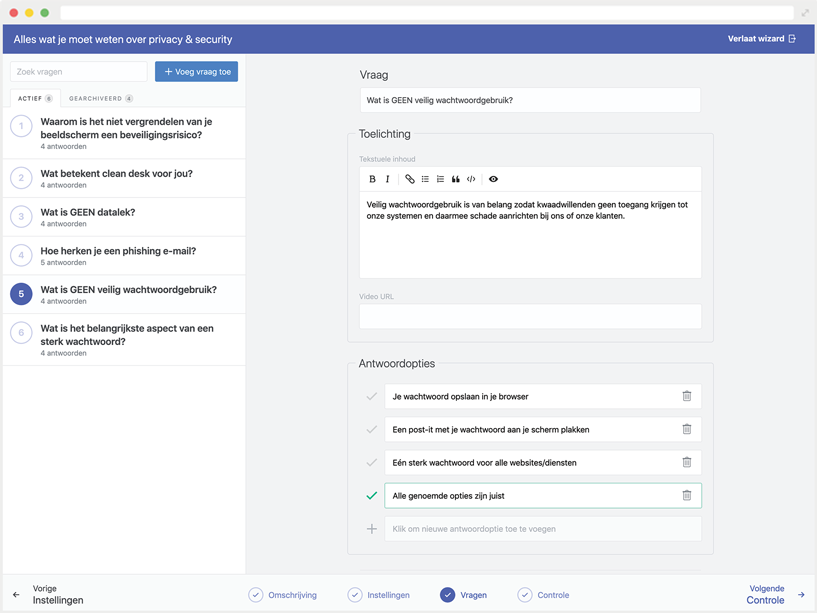The width and height of the screenshot is (817, 613).
Task: Toggle italic formatting in the text editor
Action: coord(388,179)
